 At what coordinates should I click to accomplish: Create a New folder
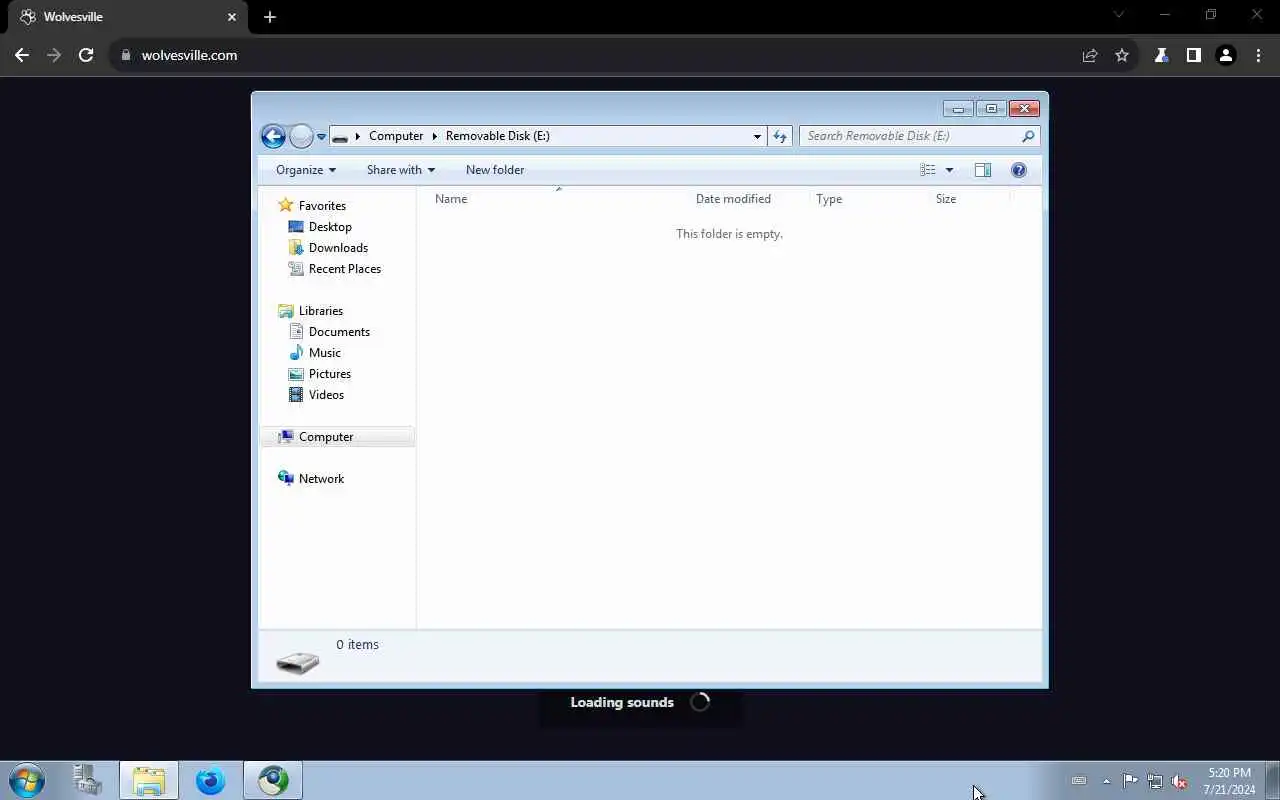[x=495, y=170]
